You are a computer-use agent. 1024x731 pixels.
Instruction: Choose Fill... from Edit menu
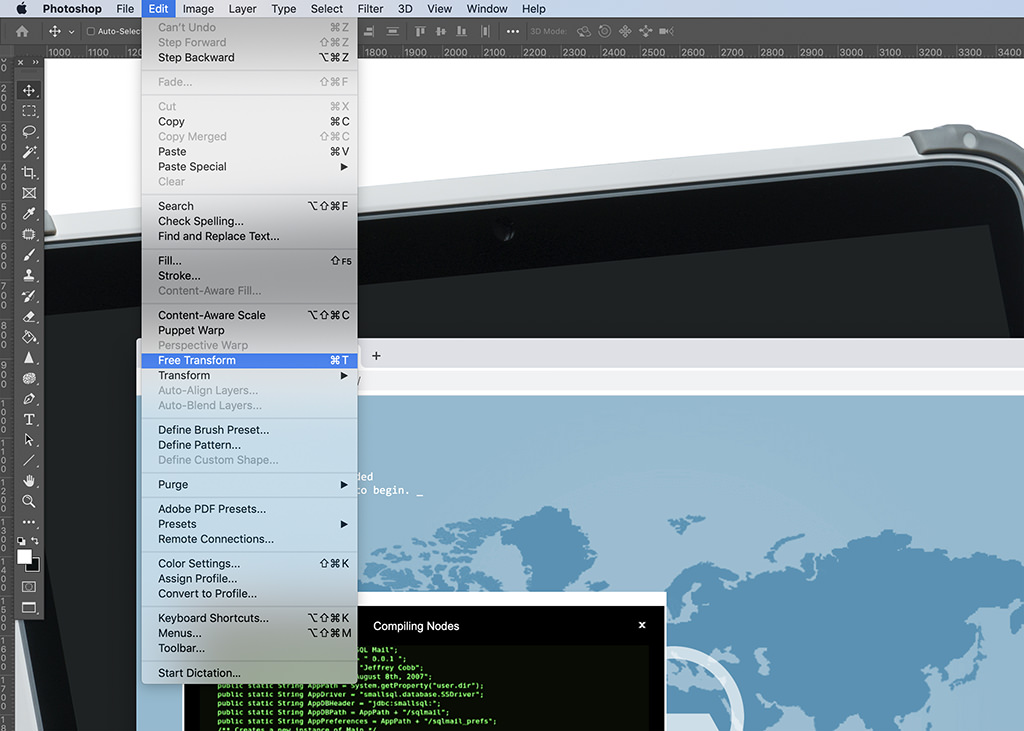point(249,261)
